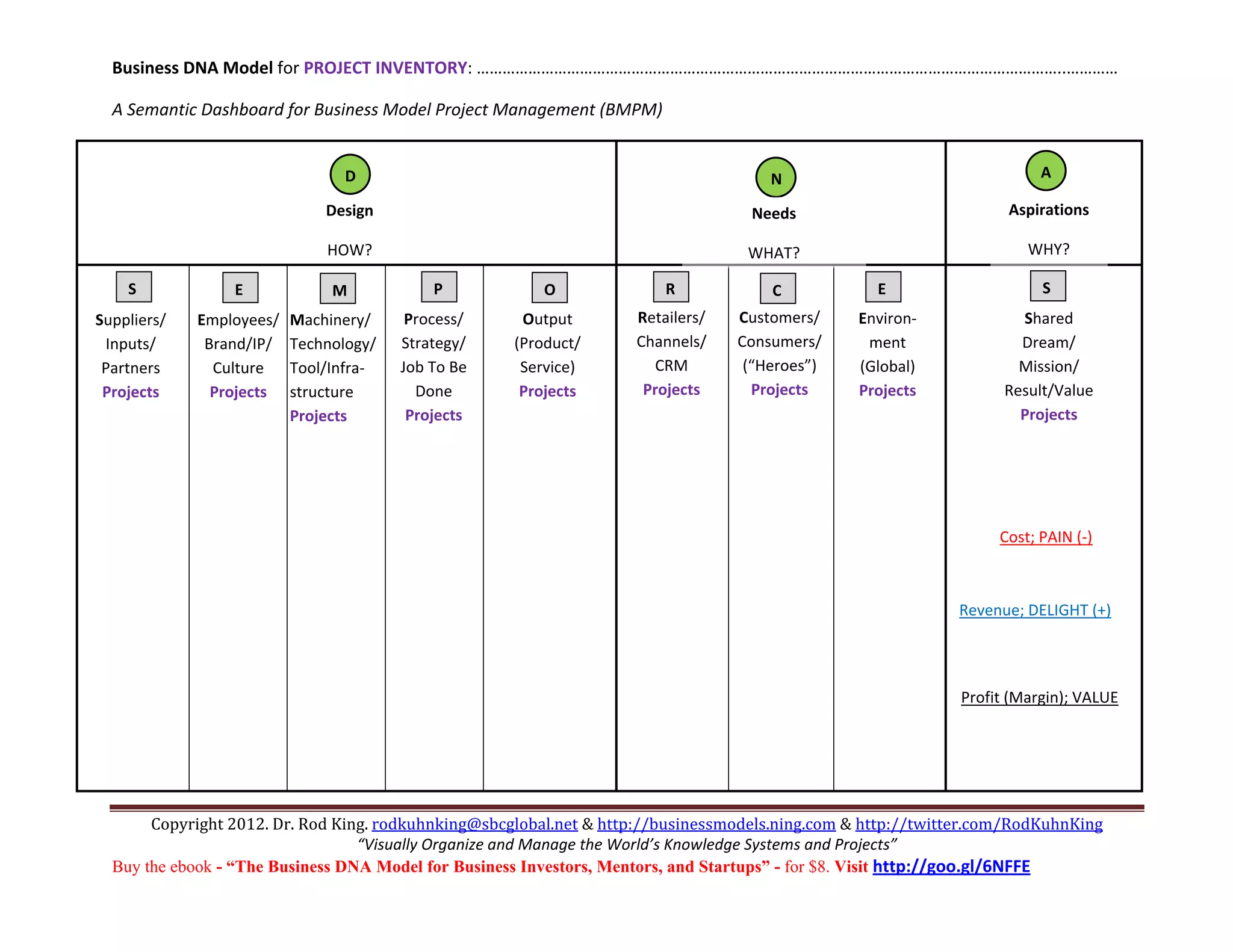Select the M box above Machinery
Viewport: 1233px width, 952px height.
coord(338,289)
